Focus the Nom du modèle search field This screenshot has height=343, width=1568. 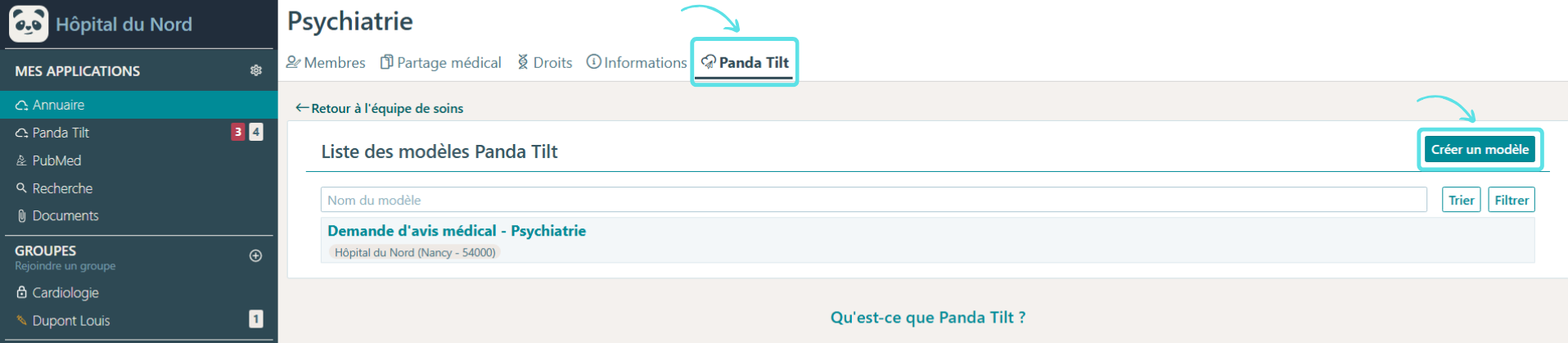873,200
